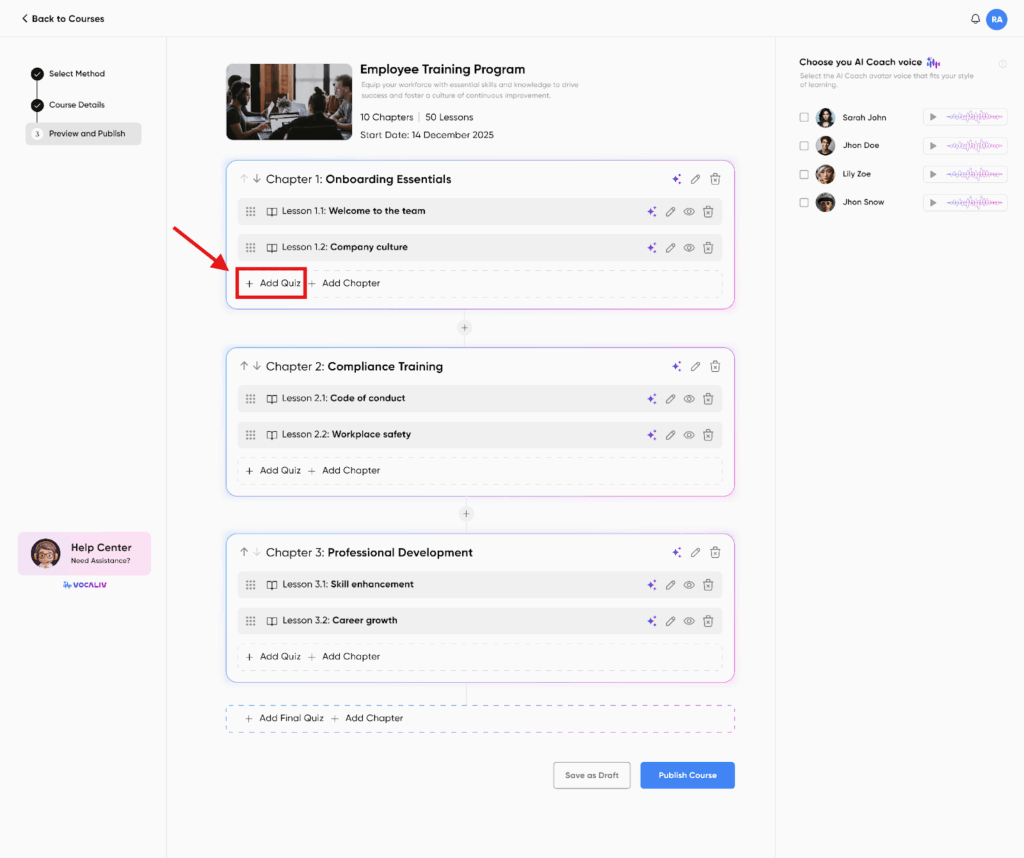The image size is (1024, 858).
Task: Delete Chapter 1 using trash icon
Action: (715, 179)
